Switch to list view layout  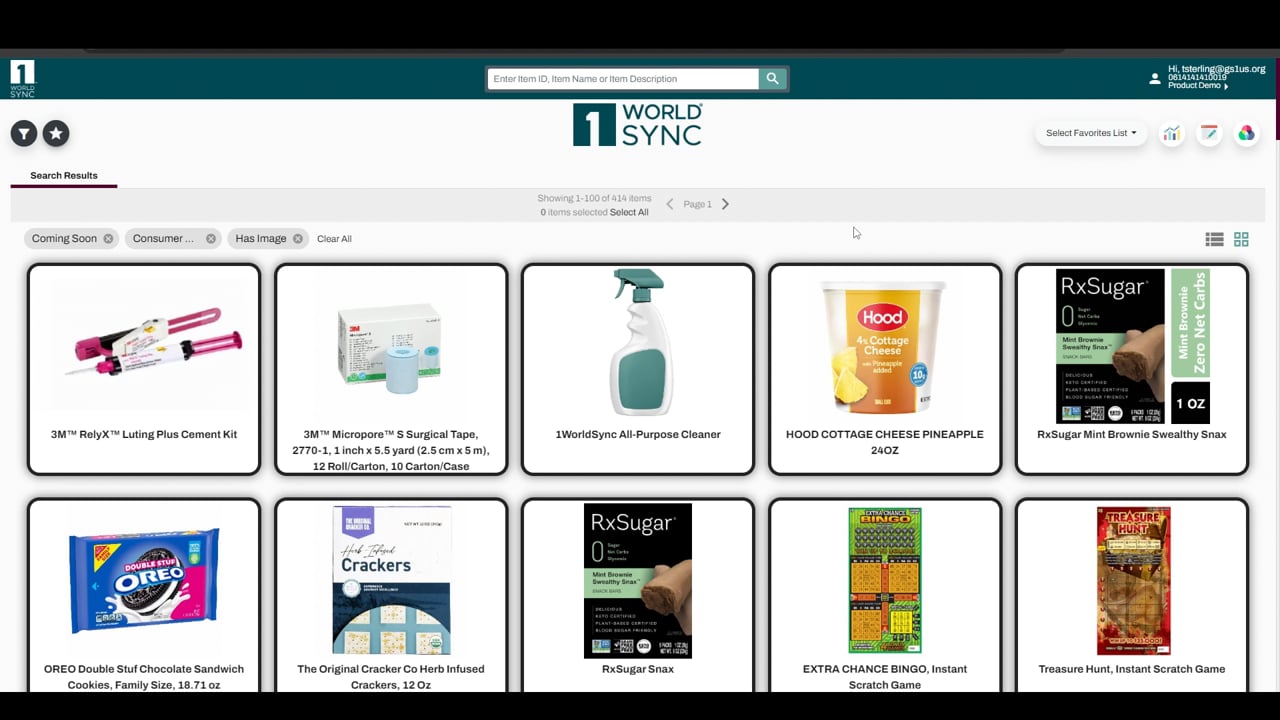(1214, 239)
